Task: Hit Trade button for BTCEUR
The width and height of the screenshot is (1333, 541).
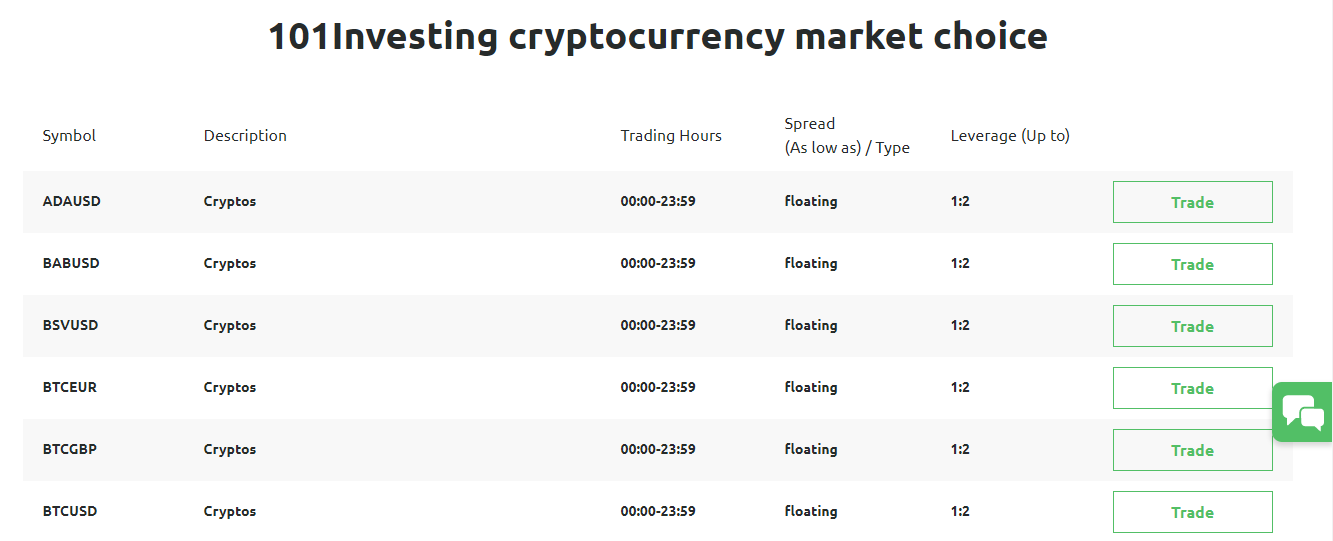Action: [x=1192, y=388]
